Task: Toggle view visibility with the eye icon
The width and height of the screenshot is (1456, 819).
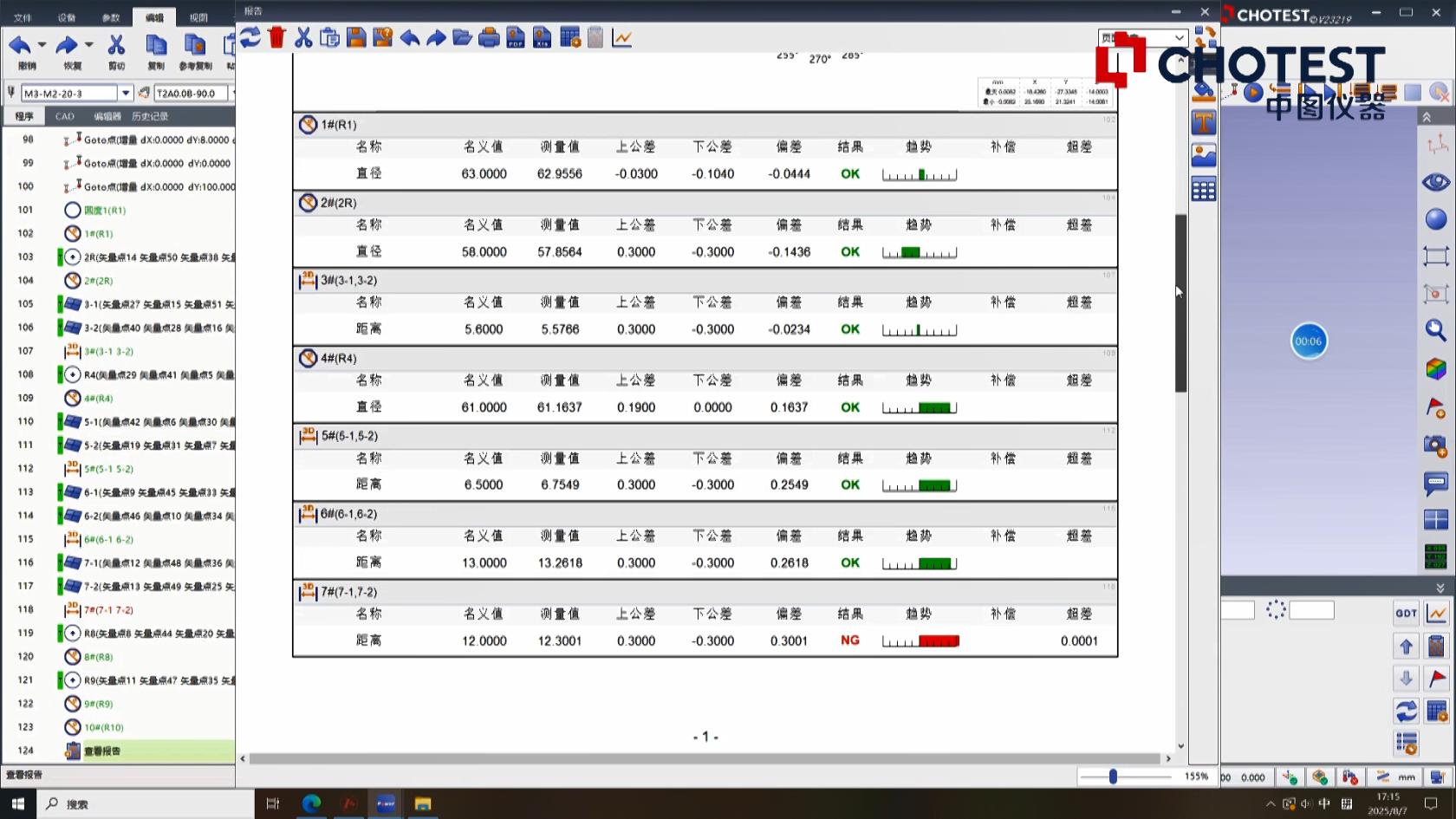Action: click(1436, 182)
